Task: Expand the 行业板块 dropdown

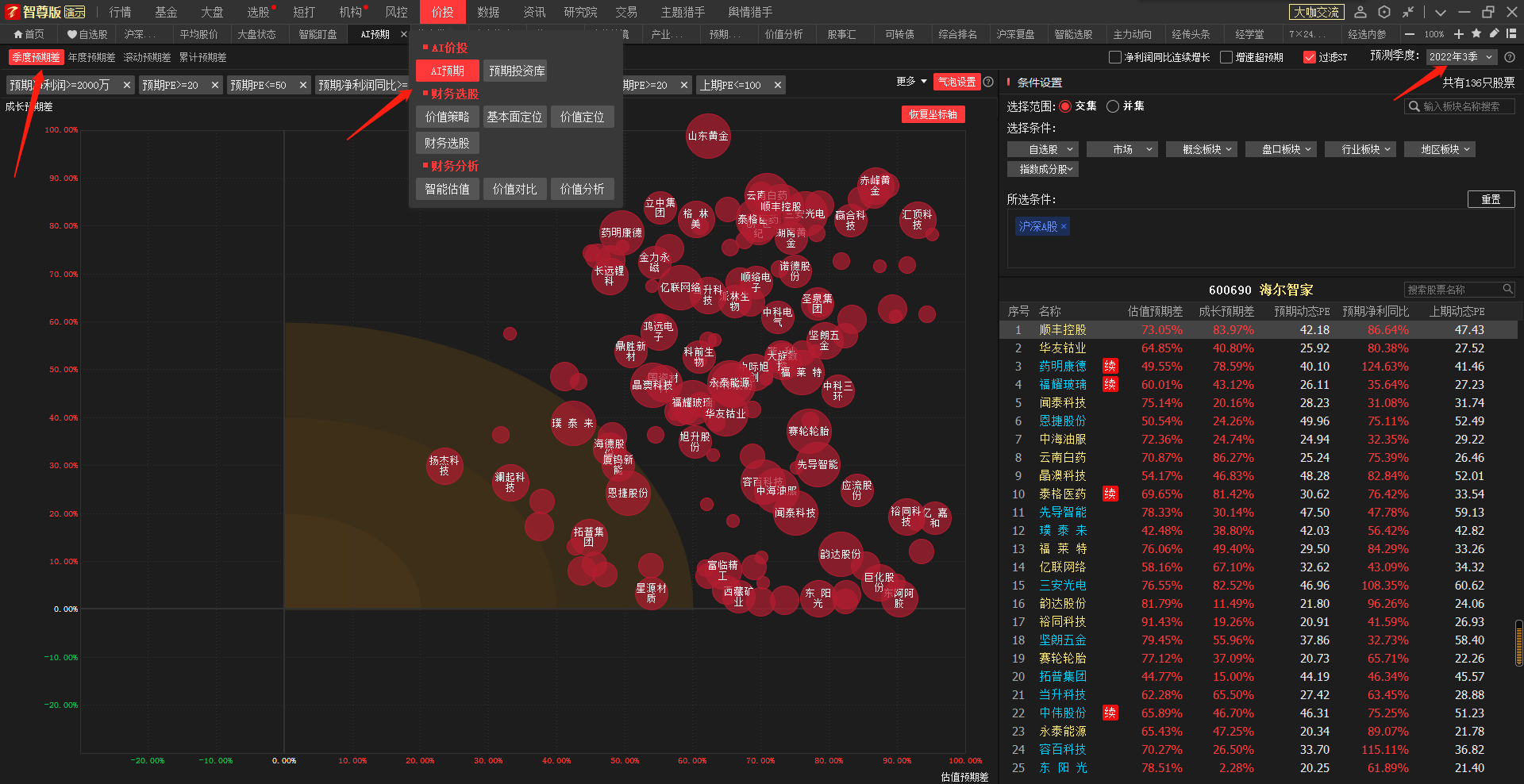Action: 1360,149
